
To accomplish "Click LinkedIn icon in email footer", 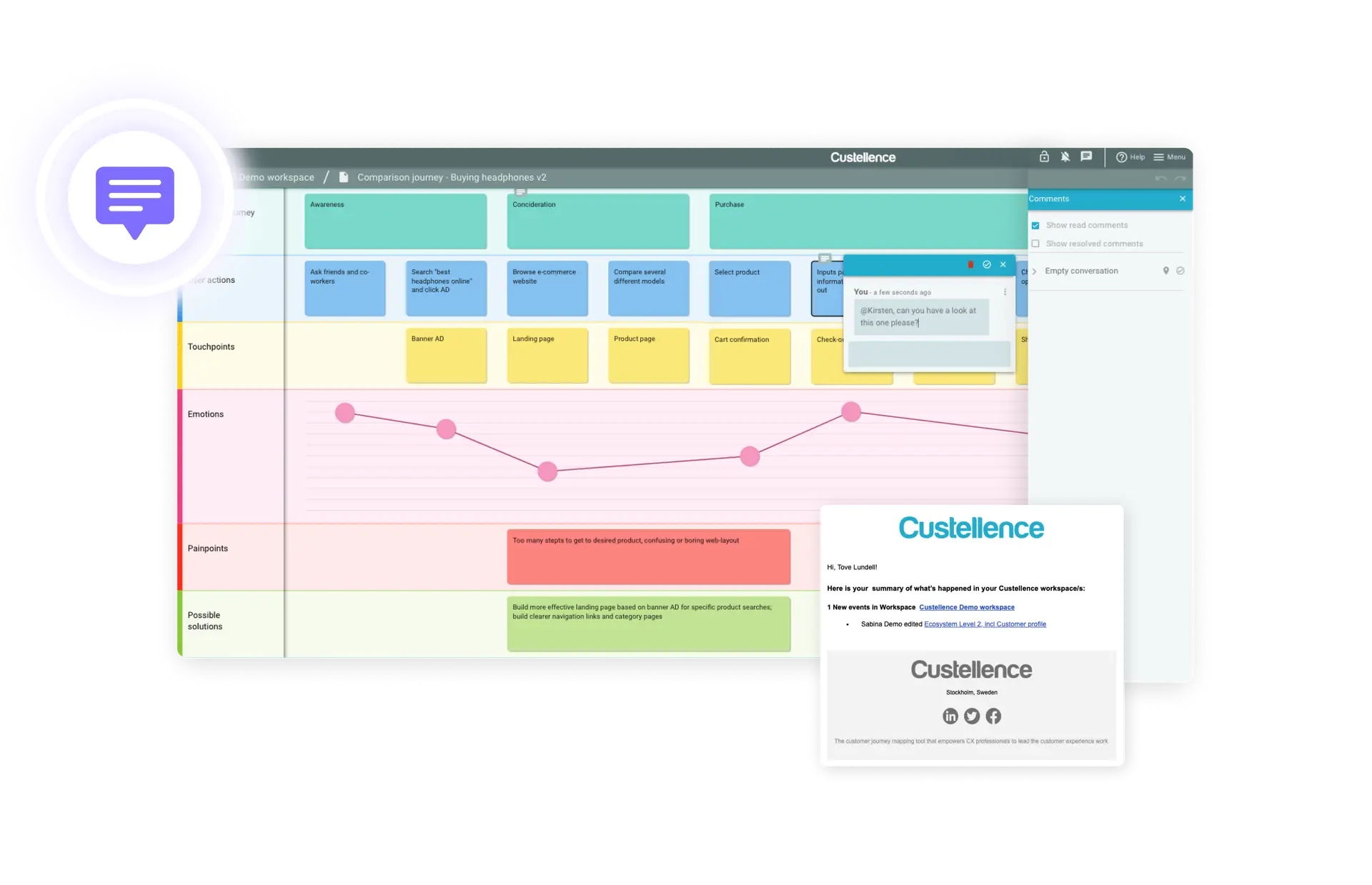I will coord(950,716).
